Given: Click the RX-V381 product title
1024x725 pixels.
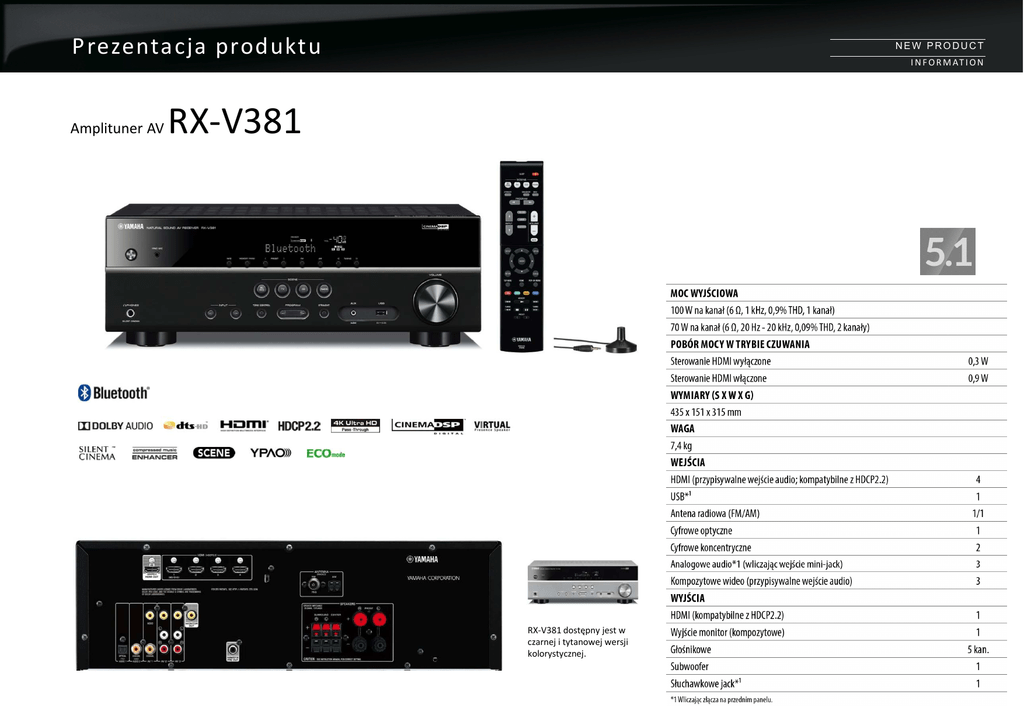Looking at the screenshot, I should click(x=235, y=122).
